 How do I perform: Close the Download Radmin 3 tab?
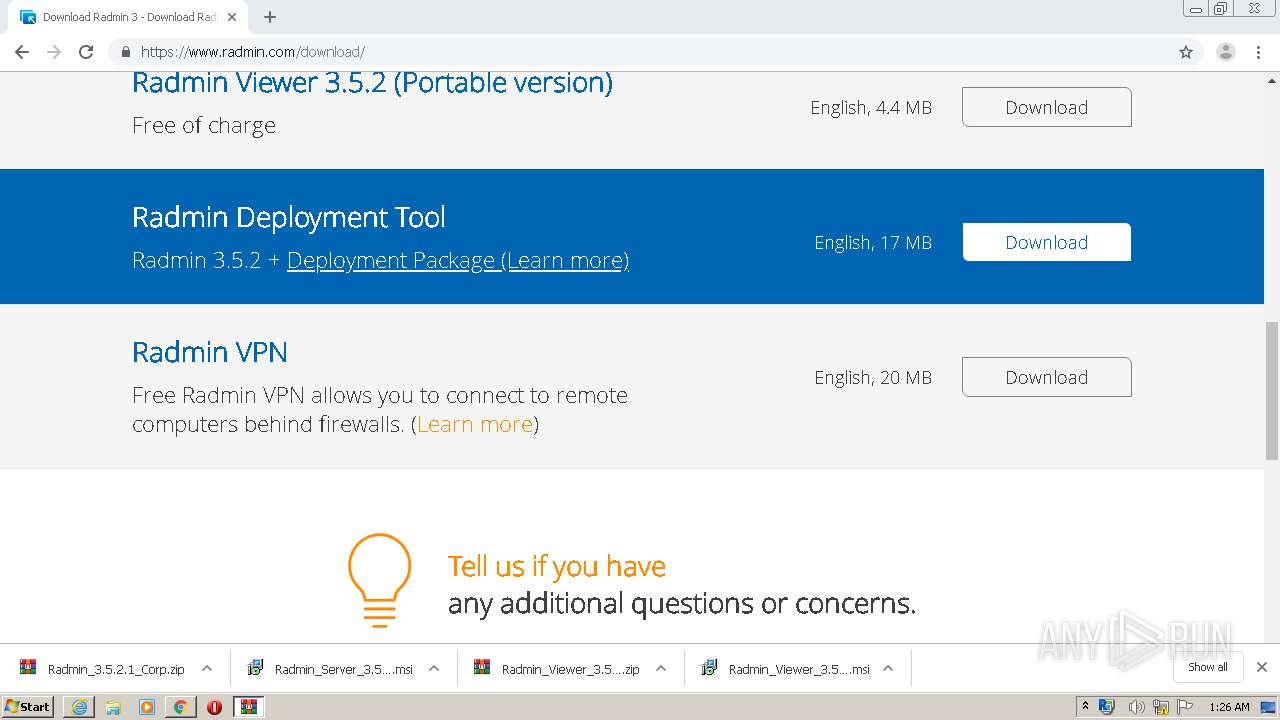tap(232, 17)
